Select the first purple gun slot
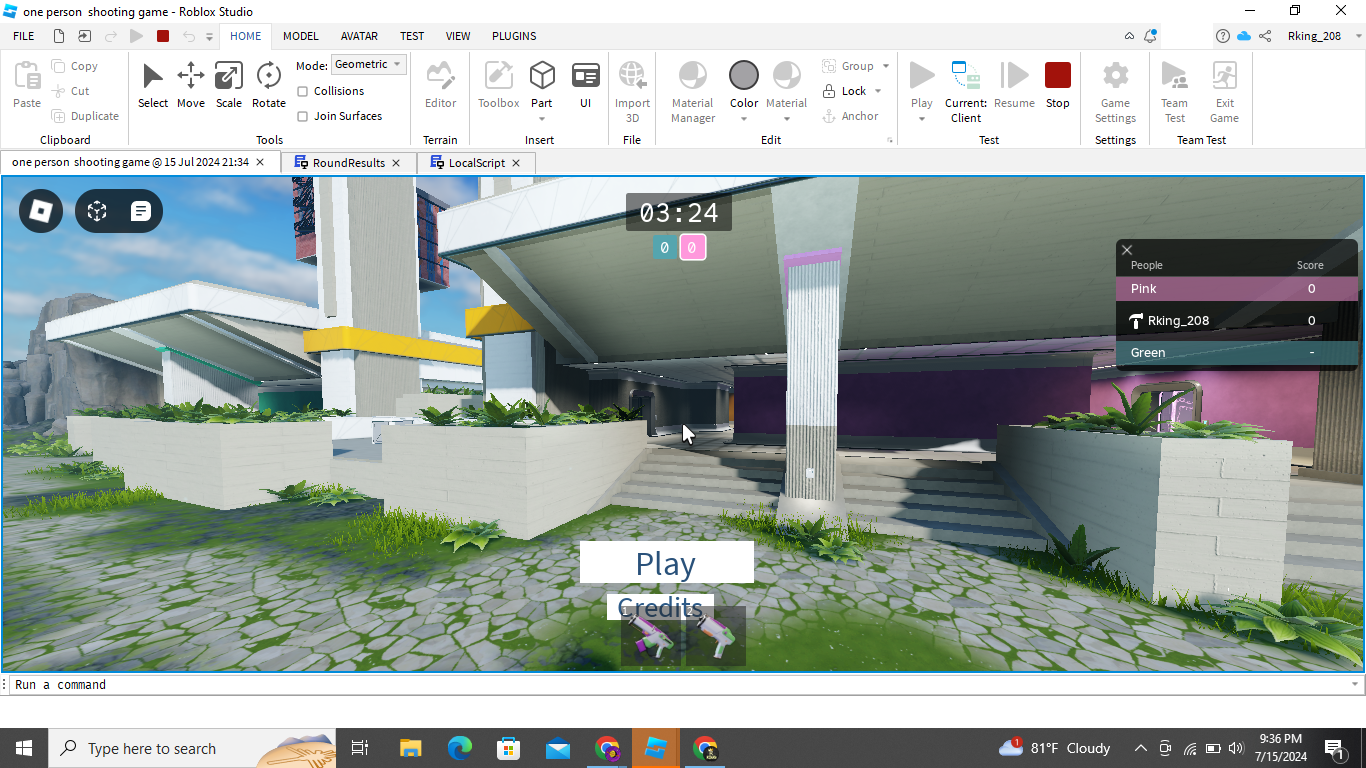The width and height of the screenshot is (1366, 768). point(649,636)
